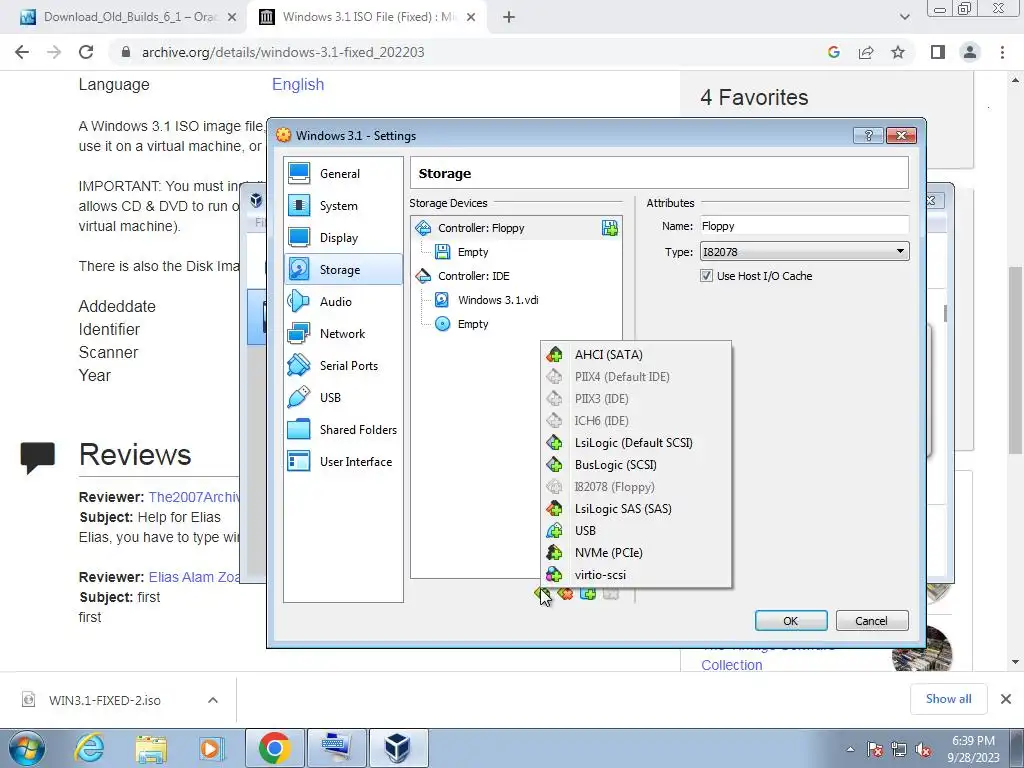Go back to previous page

coord(22,52)
